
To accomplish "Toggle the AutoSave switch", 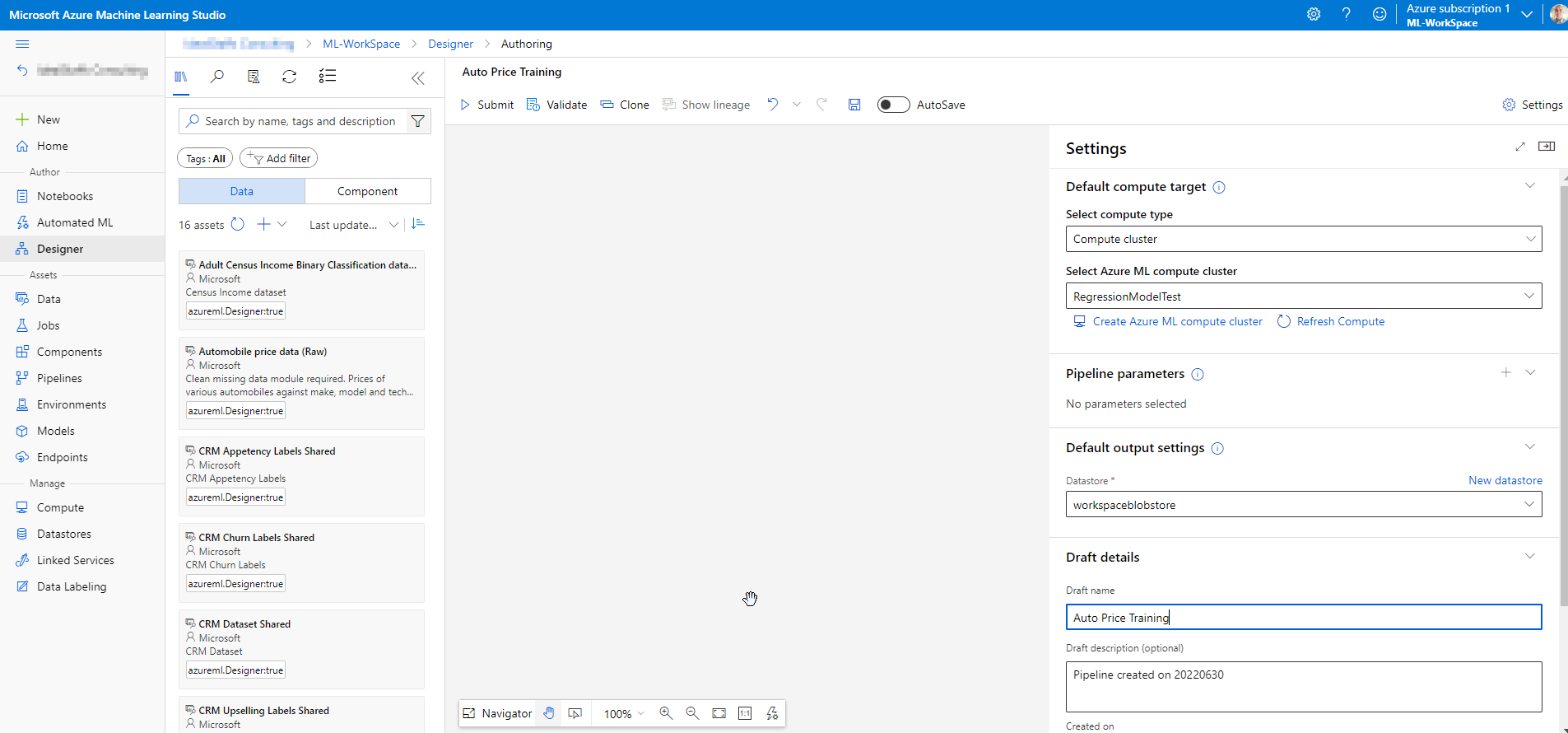I will pyautogui.click(x=893, y=105).
